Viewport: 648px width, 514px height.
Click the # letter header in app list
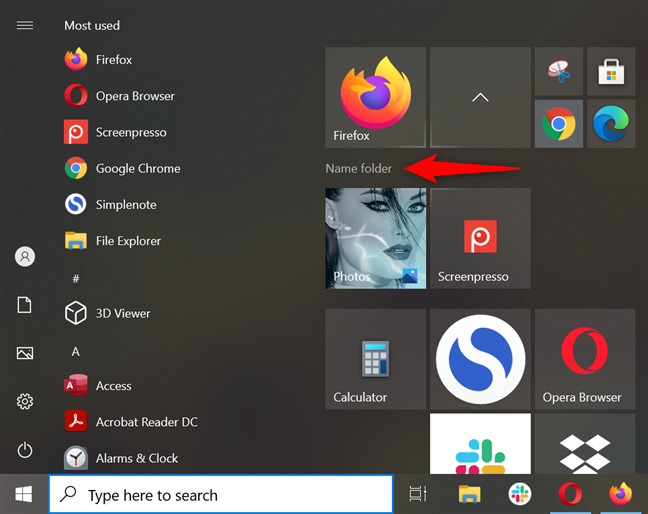pos(76,278)
